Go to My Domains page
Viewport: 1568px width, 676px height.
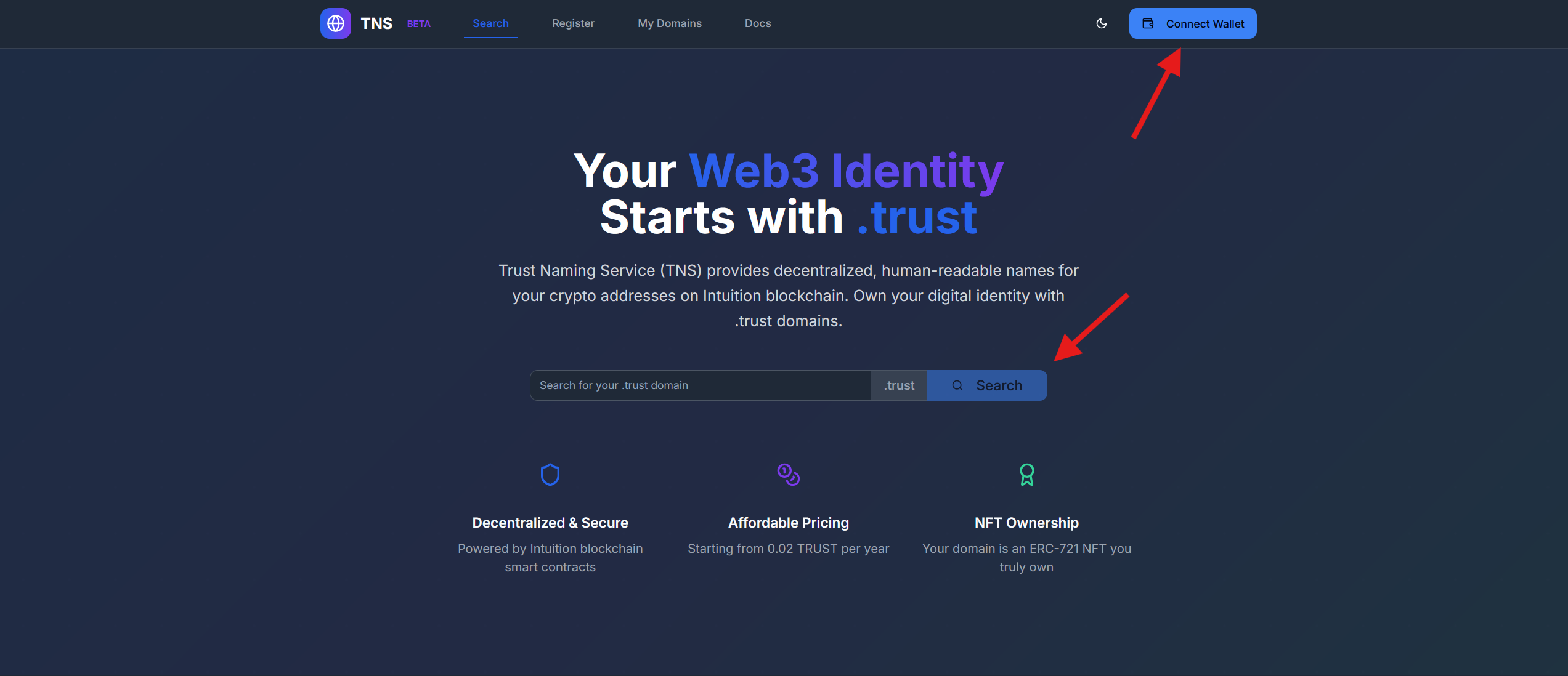pos(670,23)
